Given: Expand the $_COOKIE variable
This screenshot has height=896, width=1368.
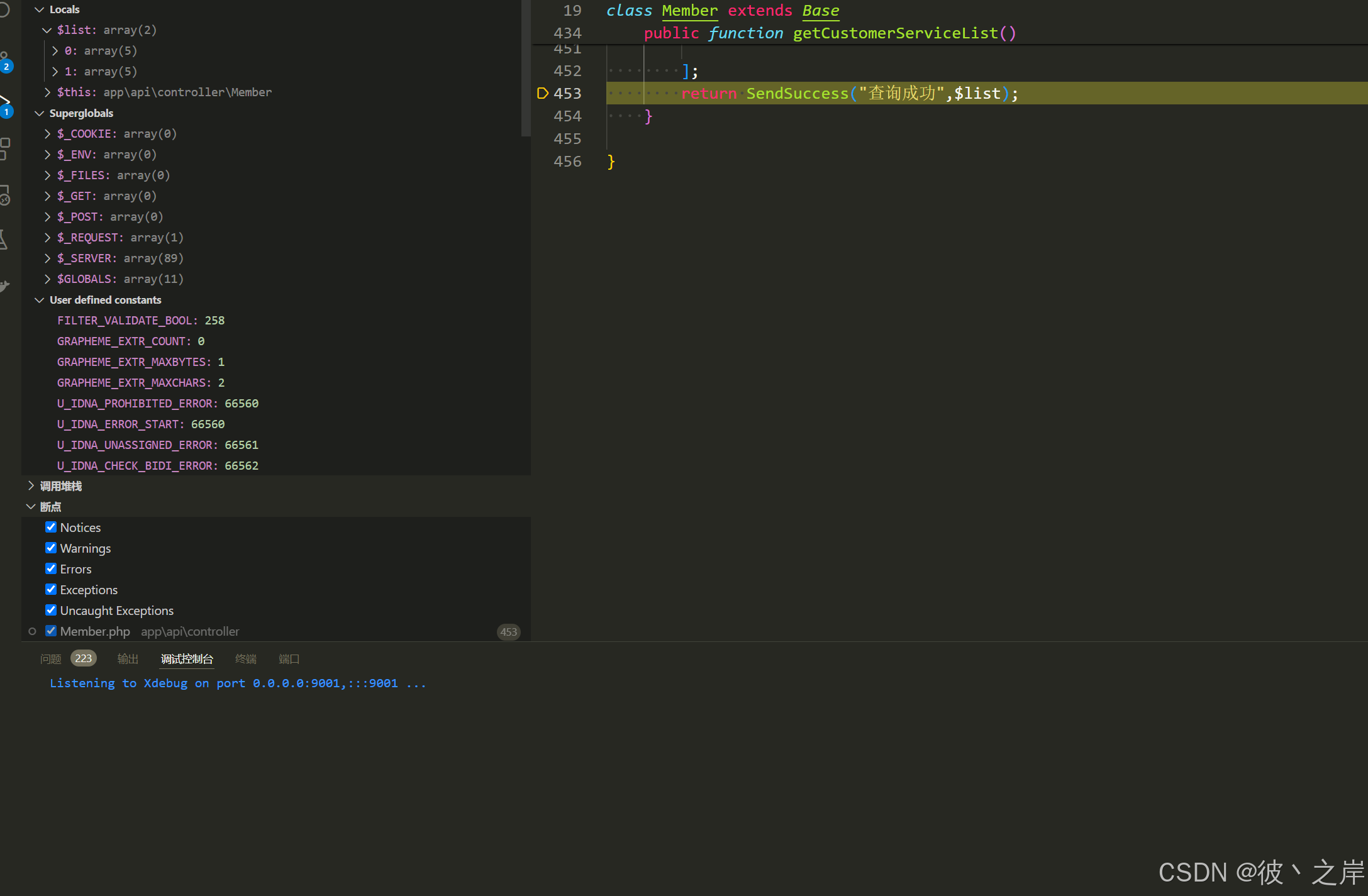Looking at the screenshot, I should tap(47, 134).
